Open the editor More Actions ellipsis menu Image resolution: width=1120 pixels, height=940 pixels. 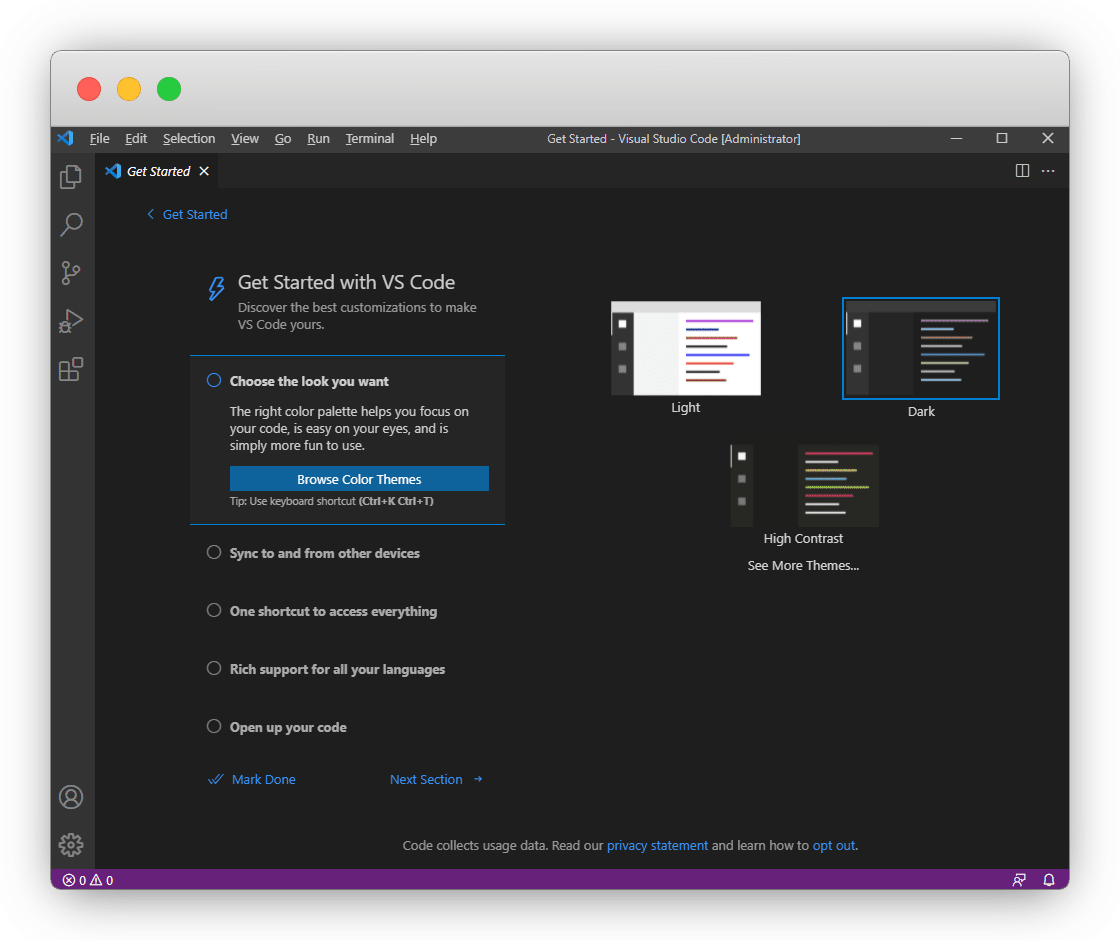[x=1048, y=171]
